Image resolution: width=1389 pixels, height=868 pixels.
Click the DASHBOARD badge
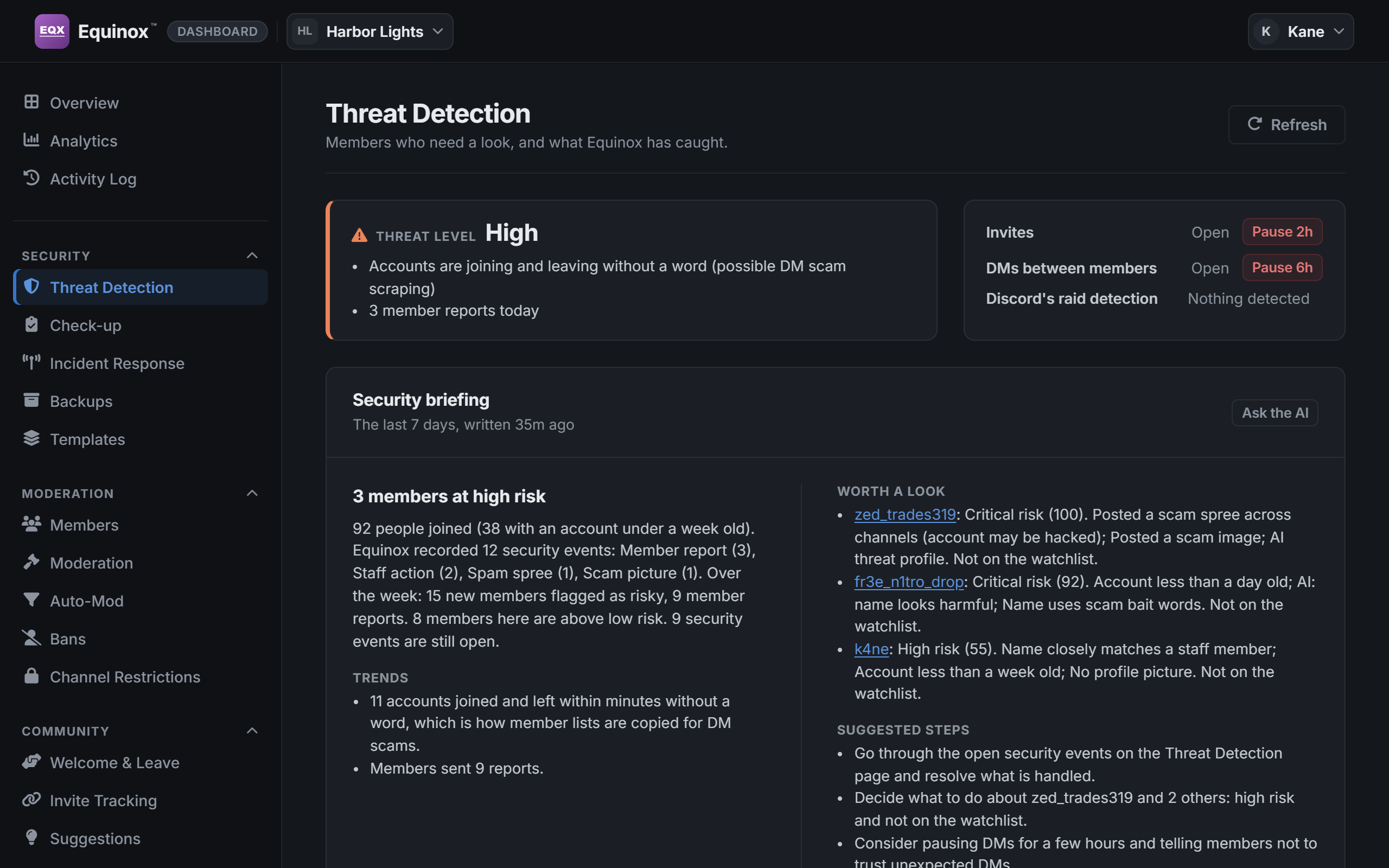(218, 31)
